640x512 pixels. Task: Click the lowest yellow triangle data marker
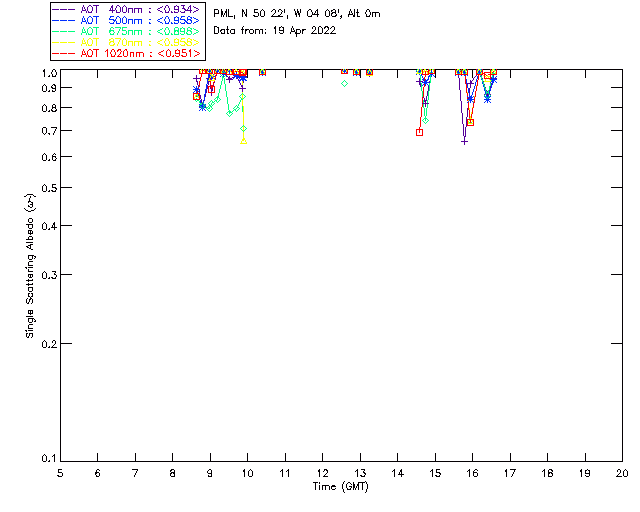(x=244, y=141)
